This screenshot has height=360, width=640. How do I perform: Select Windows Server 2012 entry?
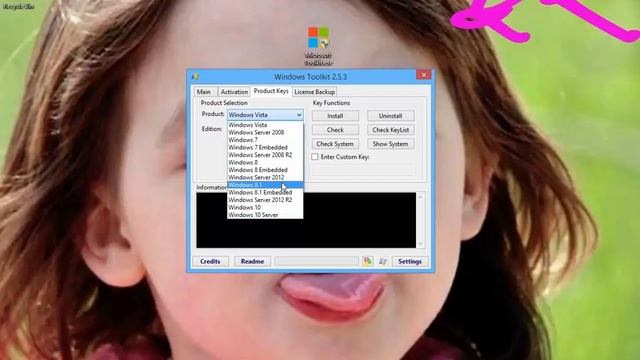(x=265, y=177)
